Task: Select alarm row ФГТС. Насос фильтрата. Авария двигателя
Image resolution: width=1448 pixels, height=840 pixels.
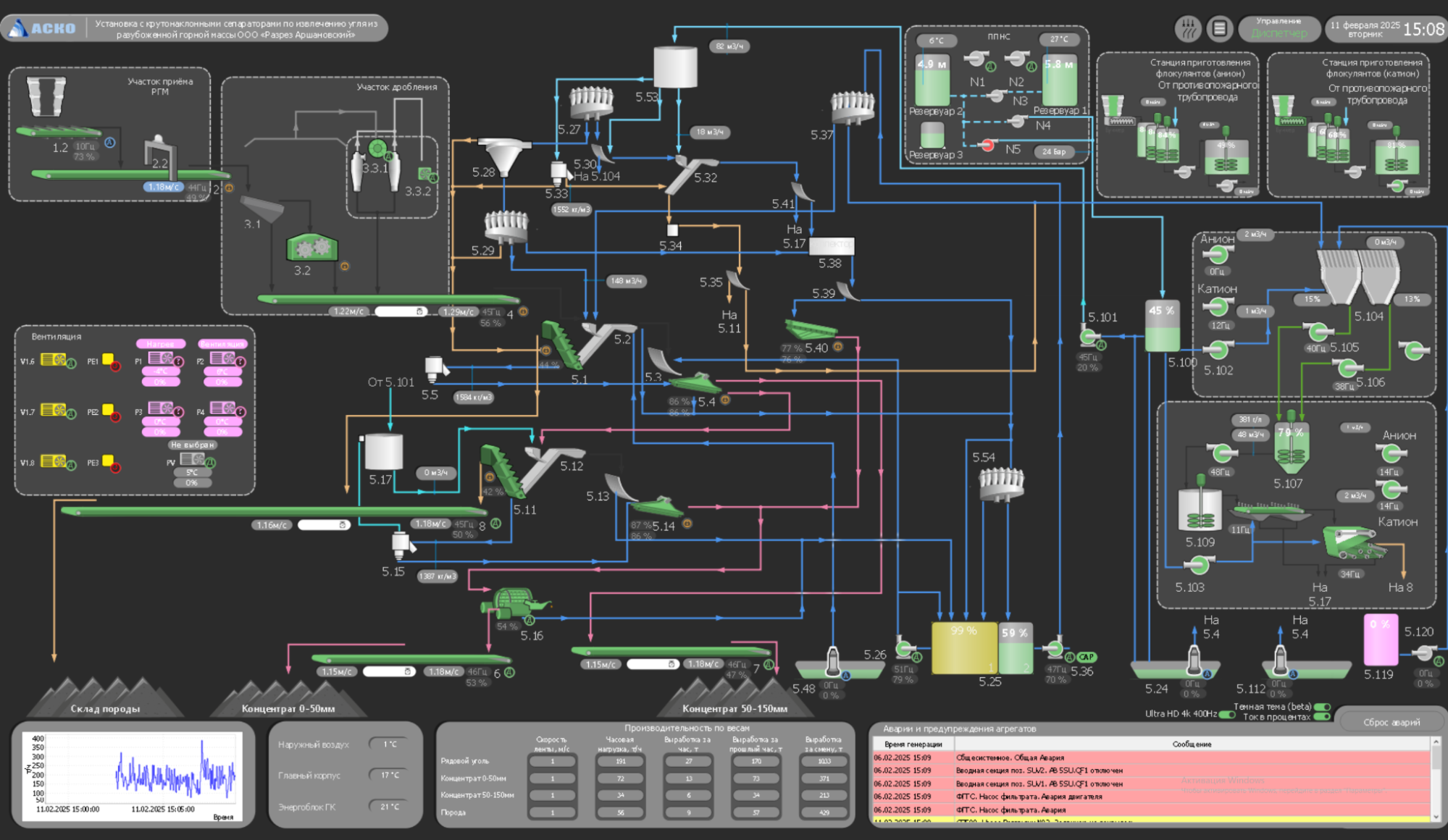Action: pos(1151,797)
